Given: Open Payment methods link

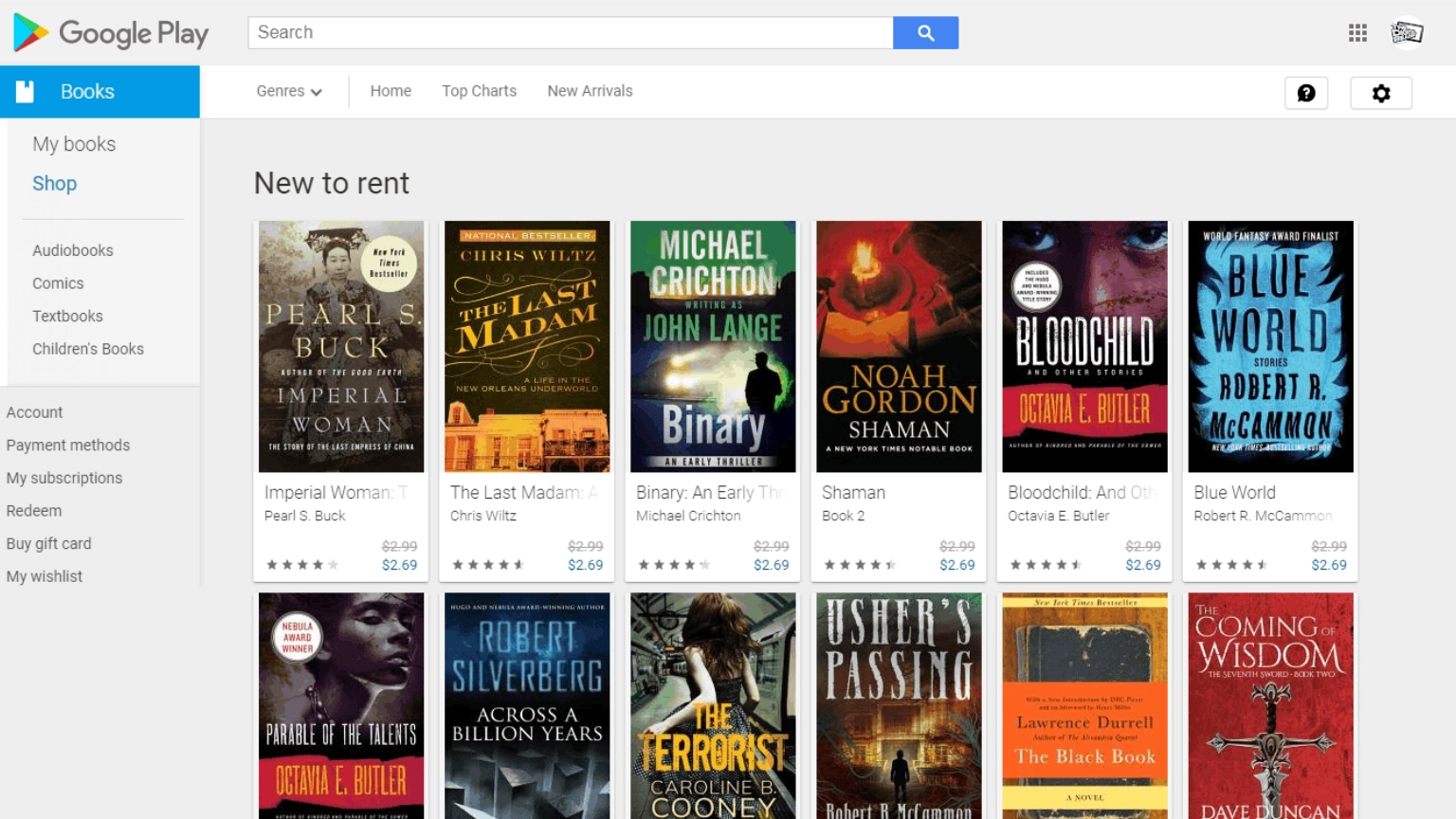Looking at the screenshot, I should tap(68, 446).
